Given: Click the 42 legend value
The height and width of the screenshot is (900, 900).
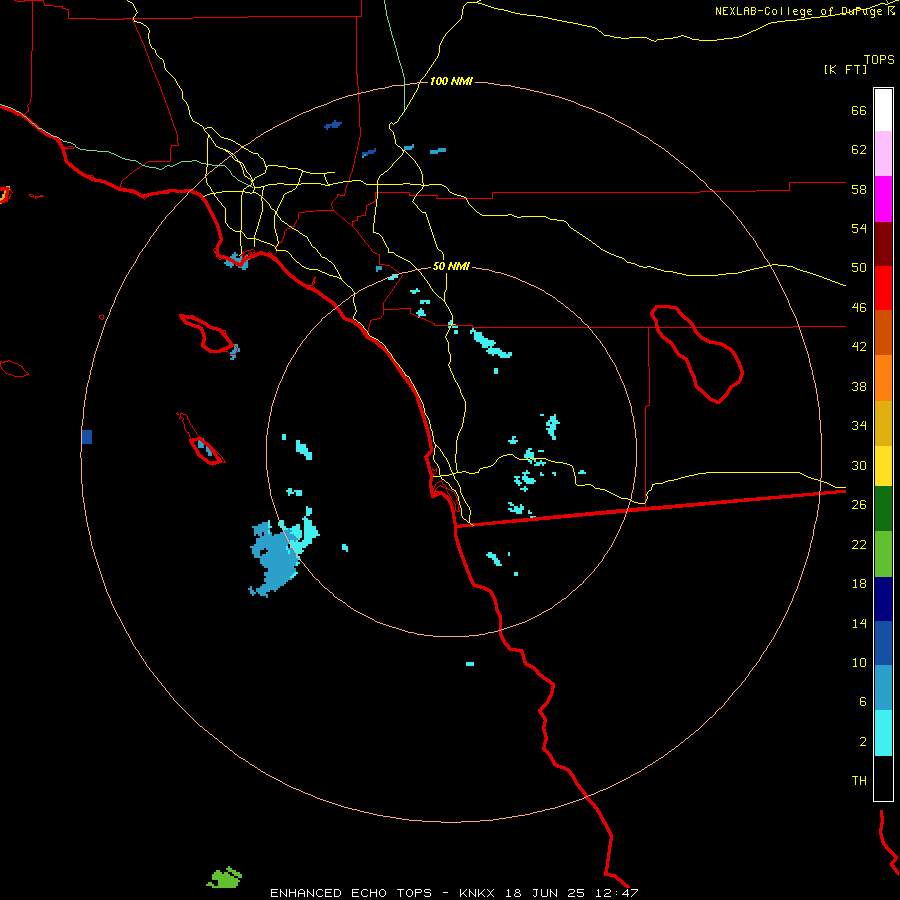Looking at the screenshot, I should coord(859,347).
